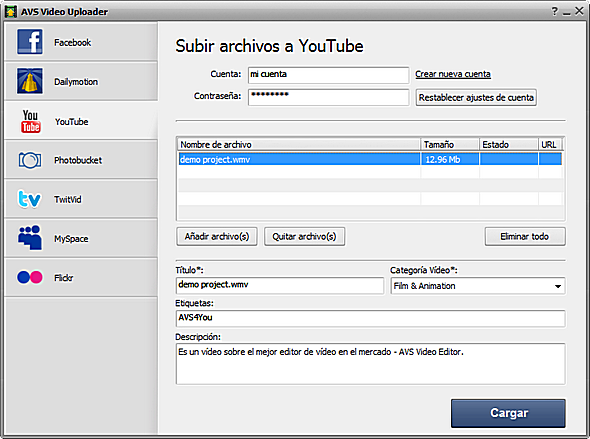Click Quitar archivo(s) button

click(x=304, y=236)
